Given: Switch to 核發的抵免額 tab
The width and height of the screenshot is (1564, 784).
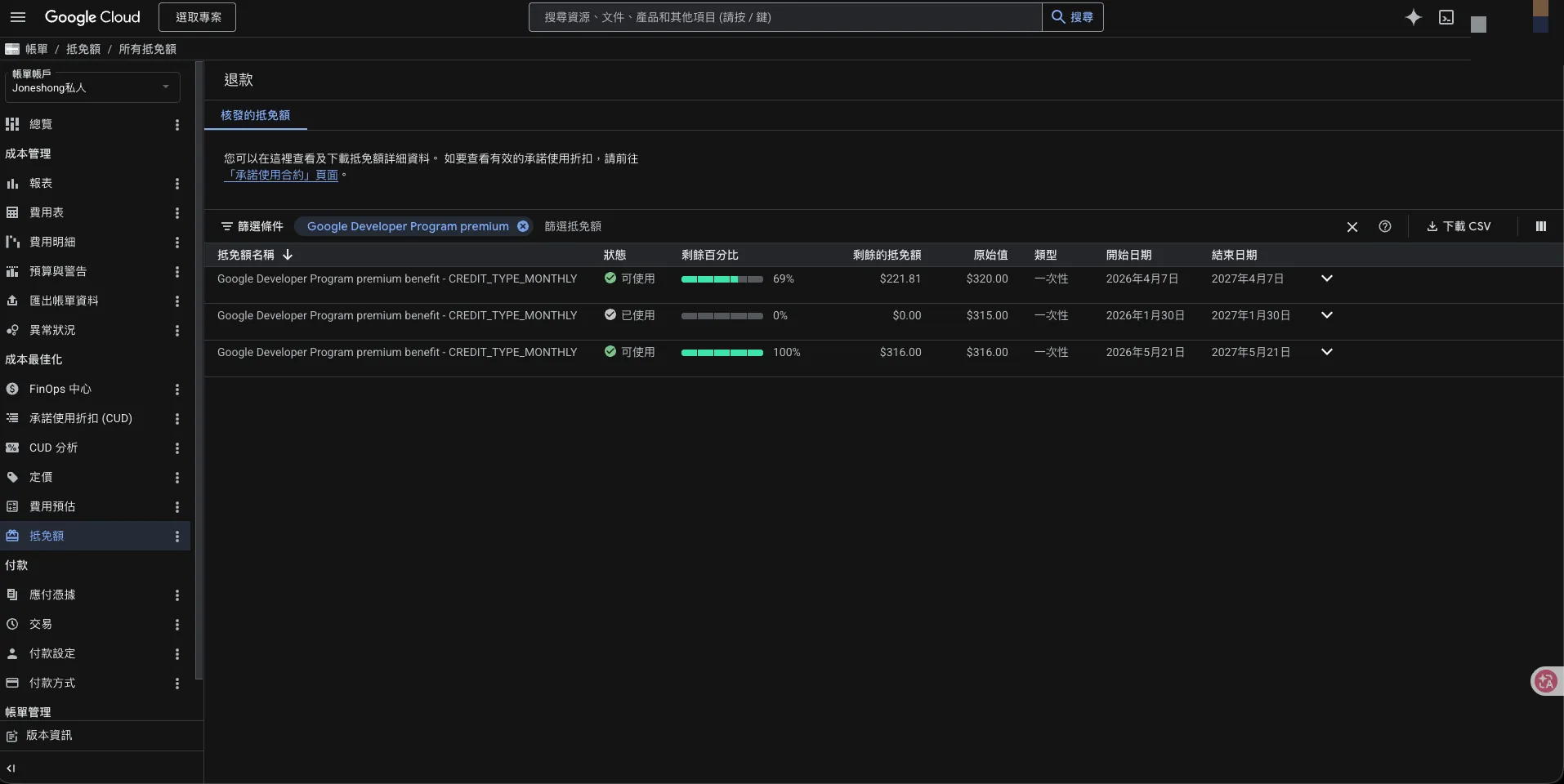Looking at the screenshot, I should [255, 115].
